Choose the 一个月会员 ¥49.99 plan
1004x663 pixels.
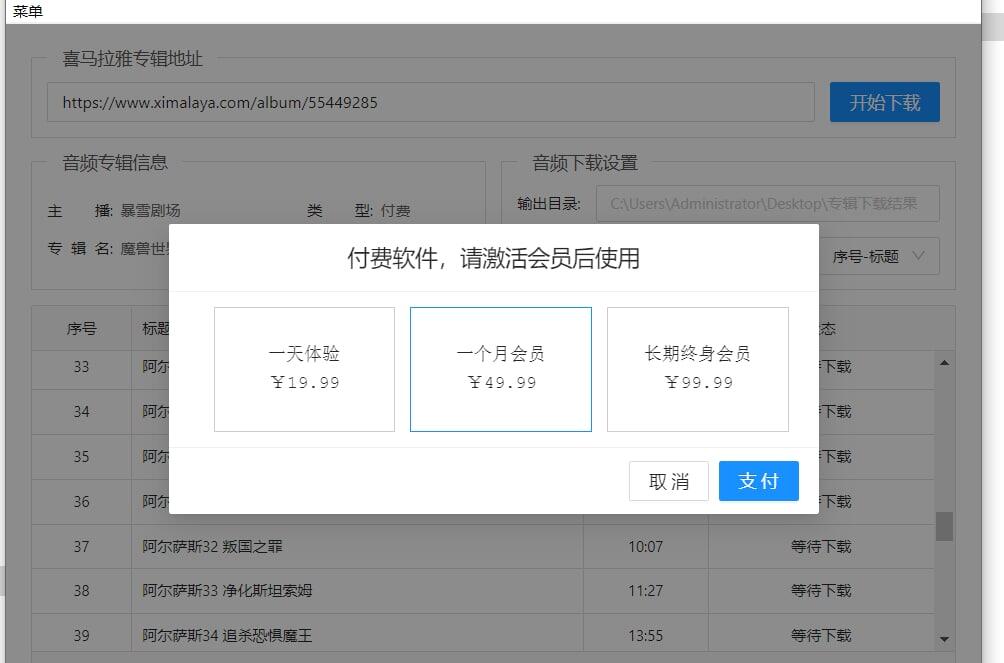500,369
